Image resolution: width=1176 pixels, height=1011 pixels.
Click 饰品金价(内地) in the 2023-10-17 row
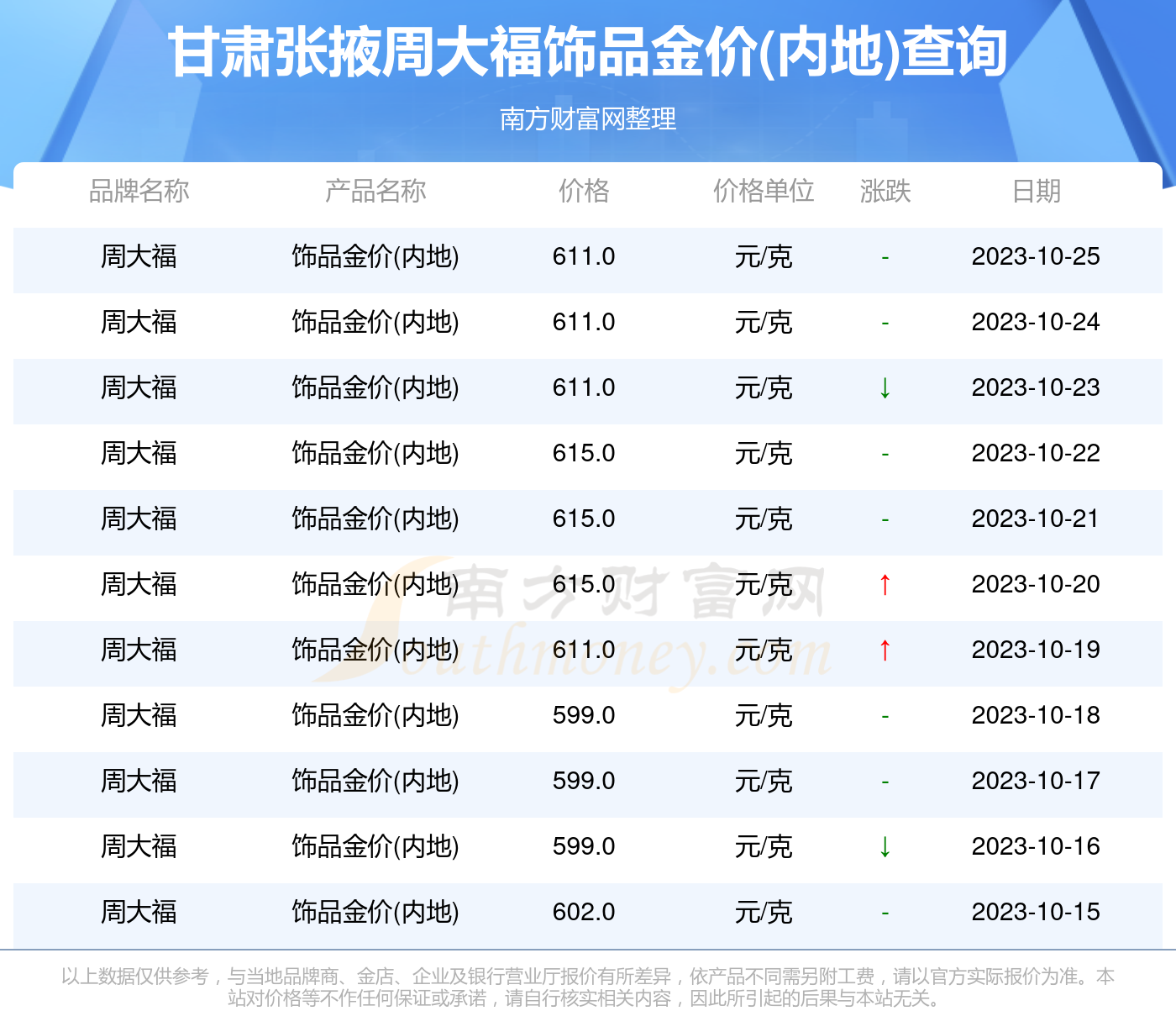point(375,781)
